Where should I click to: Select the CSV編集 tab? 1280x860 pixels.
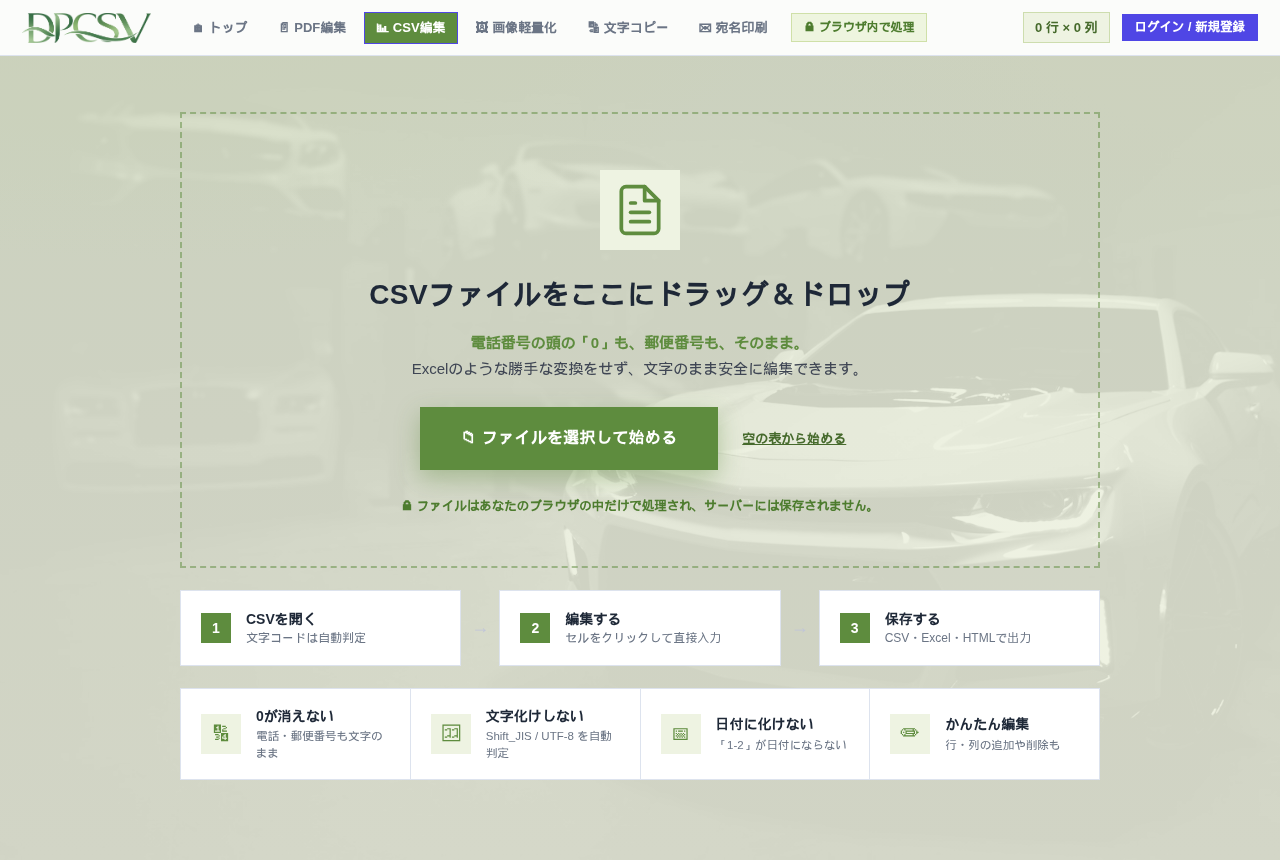(411, 28)
